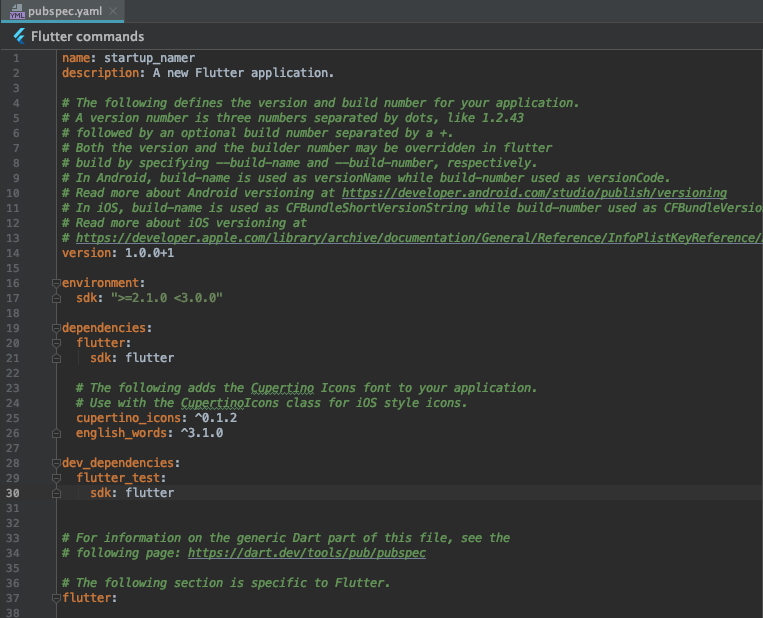Click fold end marker on line 21
Screen dimensions: 763x618
click(56, 358)
